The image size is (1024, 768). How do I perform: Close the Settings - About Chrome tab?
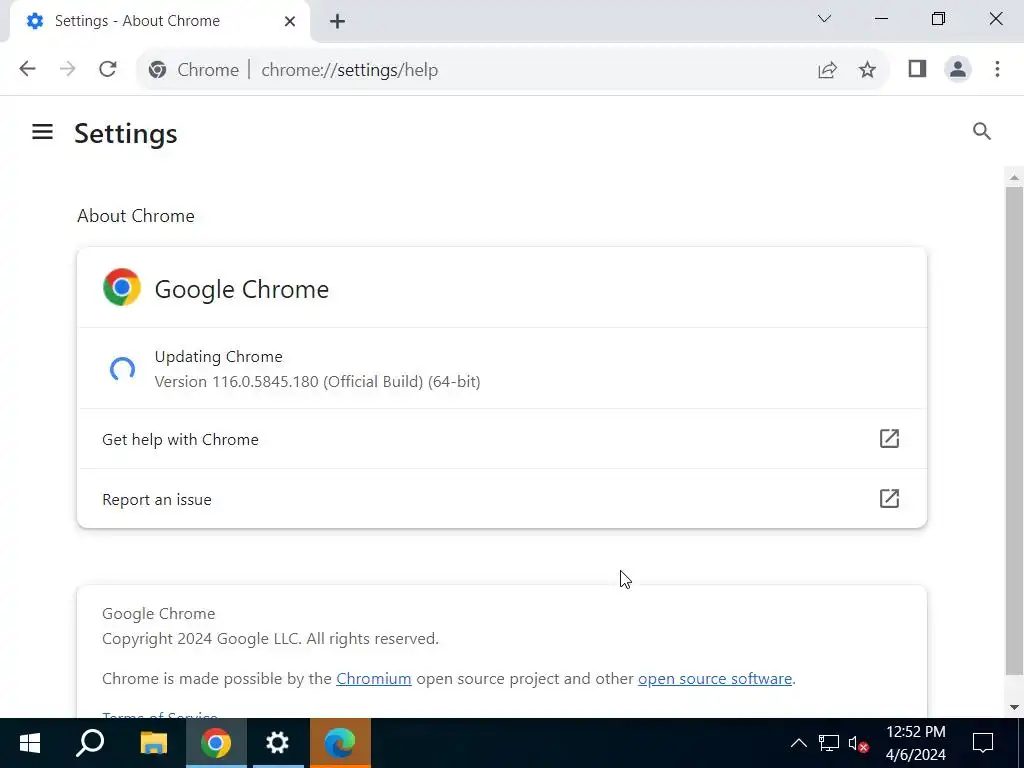[x=290, y=21]
